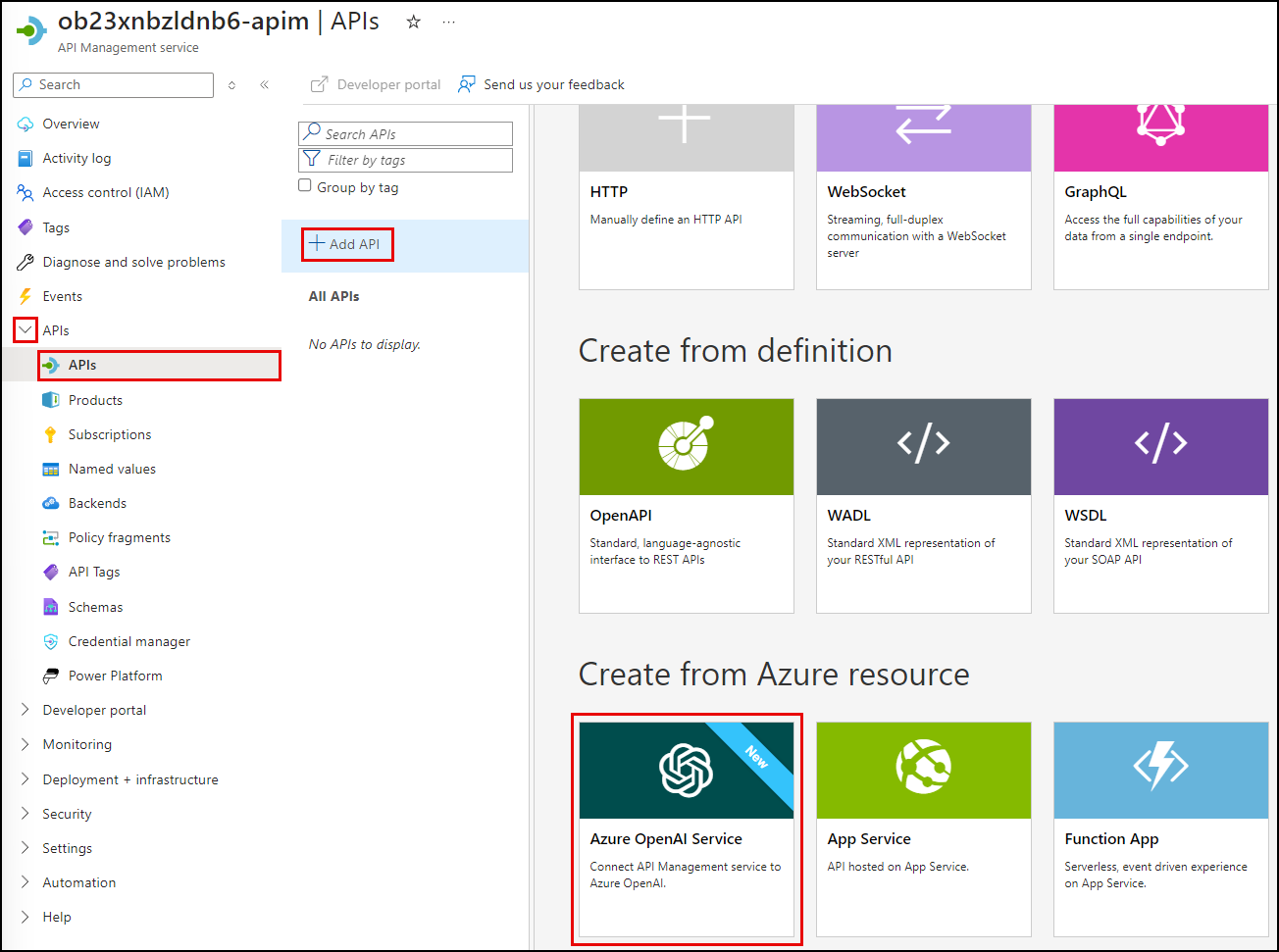Star this API Management service as favorite
This screenshot has height=952, width=1279.
coord(413,22)
